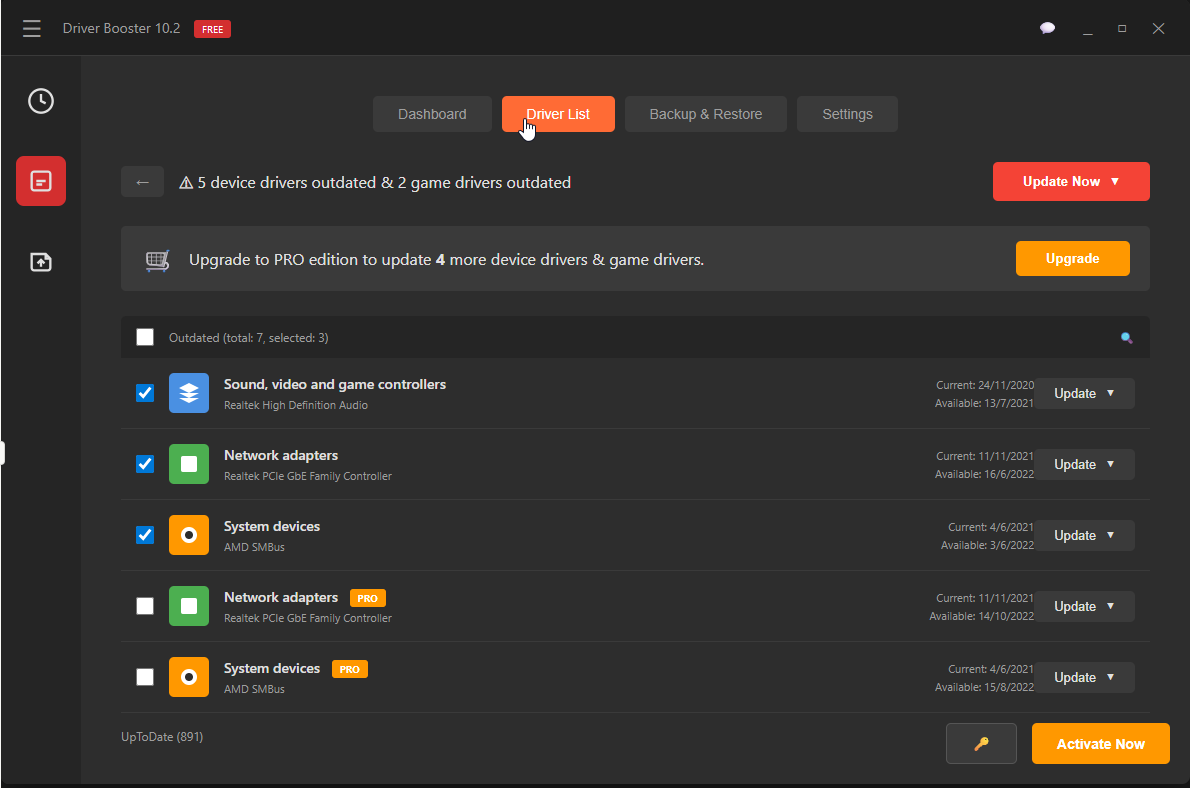Click the offline driver updater sidebar icon
This screenshot has height=788, width=1190.
[x=40, y=262]
